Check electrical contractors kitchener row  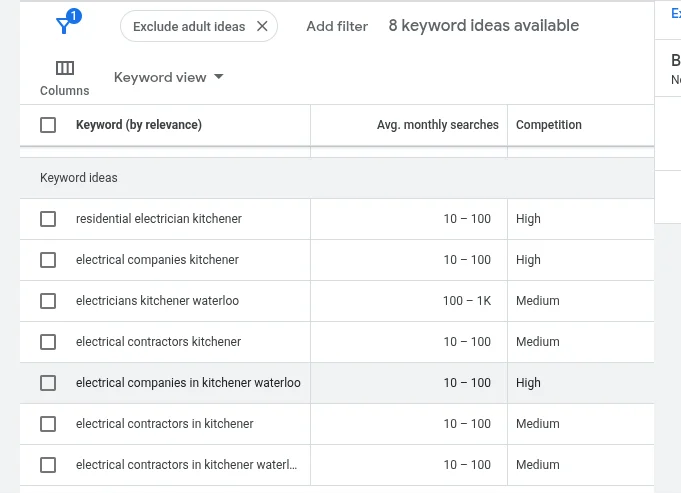tap(48, 342)
